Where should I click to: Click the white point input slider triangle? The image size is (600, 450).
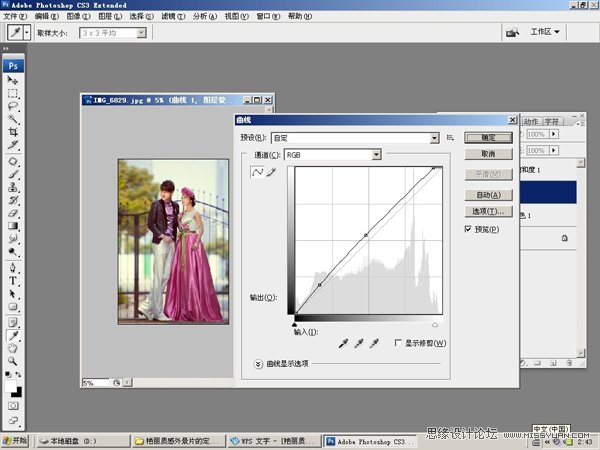pos(435,325)
